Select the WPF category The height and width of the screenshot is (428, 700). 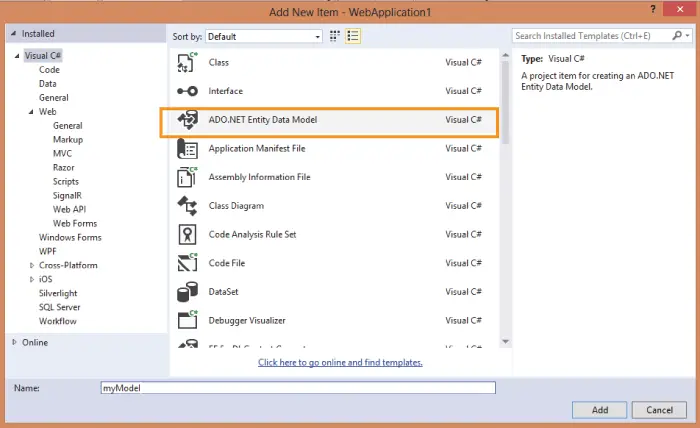pos(47,251)
